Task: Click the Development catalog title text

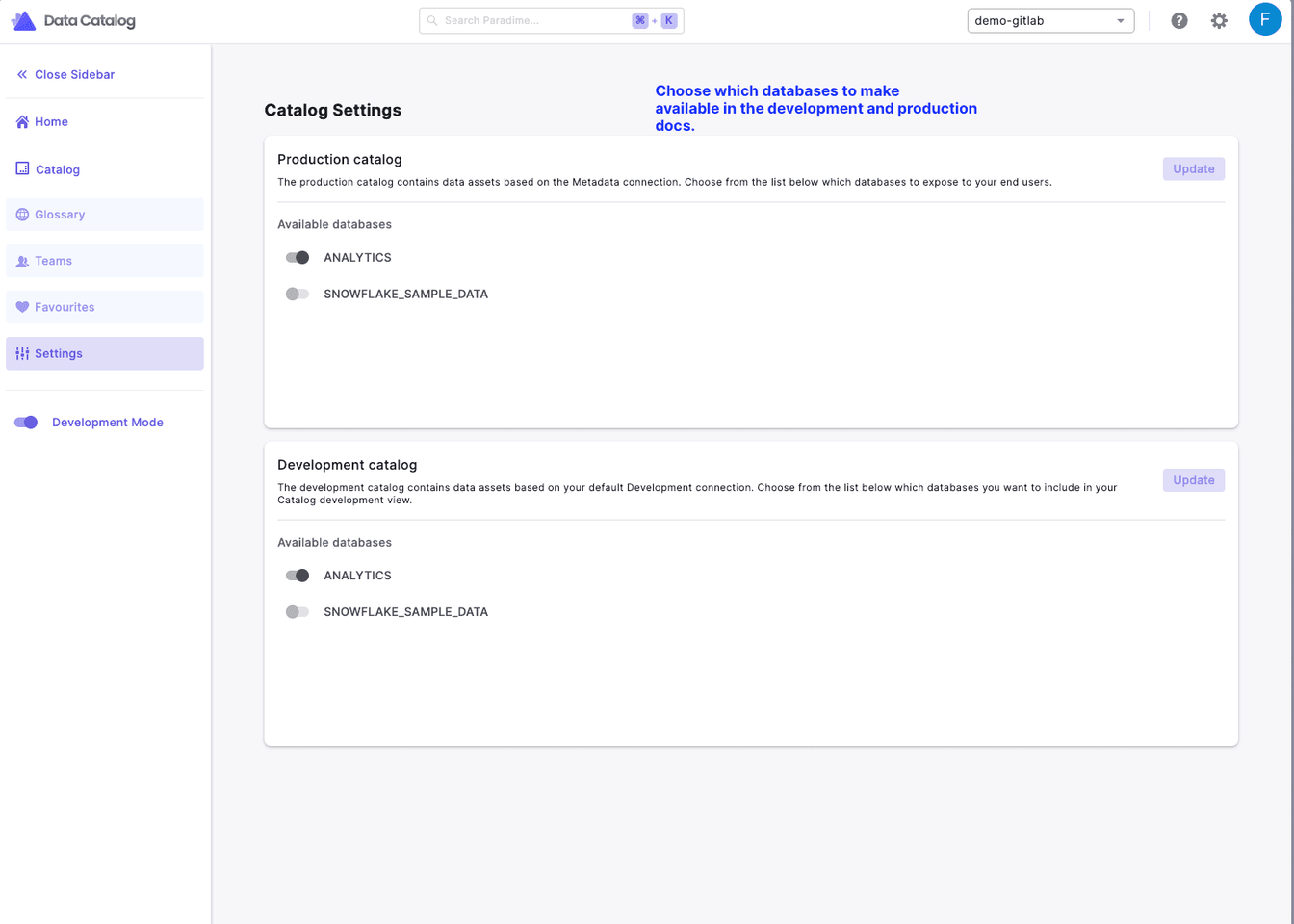Action: (x=348, y=465)
